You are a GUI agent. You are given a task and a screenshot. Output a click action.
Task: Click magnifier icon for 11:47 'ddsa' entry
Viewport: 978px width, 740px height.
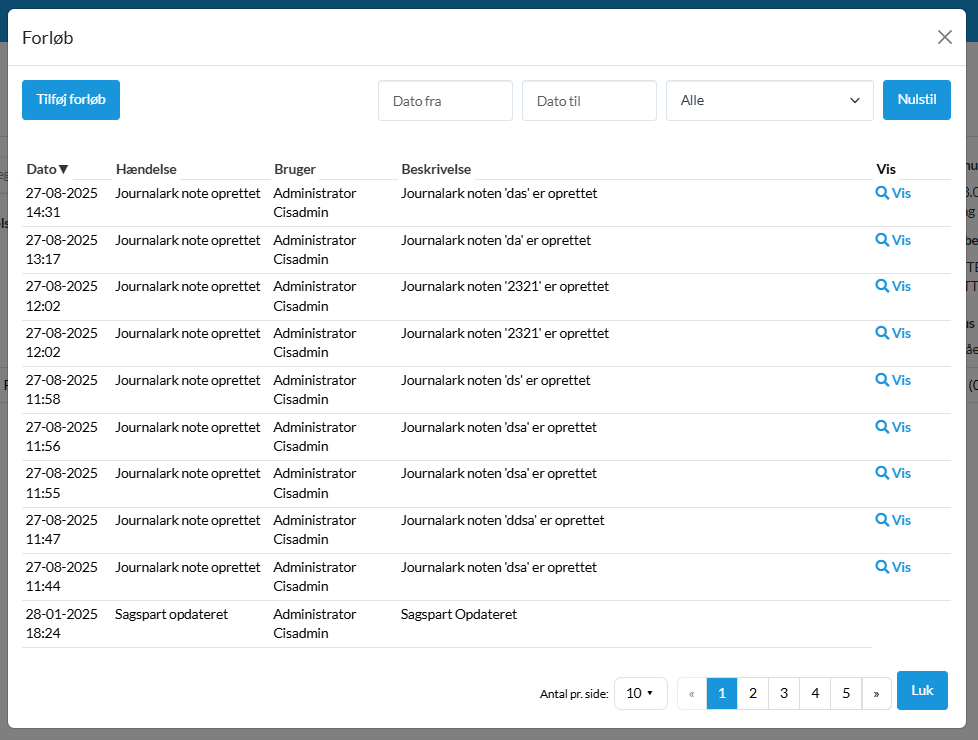[882, 520]
